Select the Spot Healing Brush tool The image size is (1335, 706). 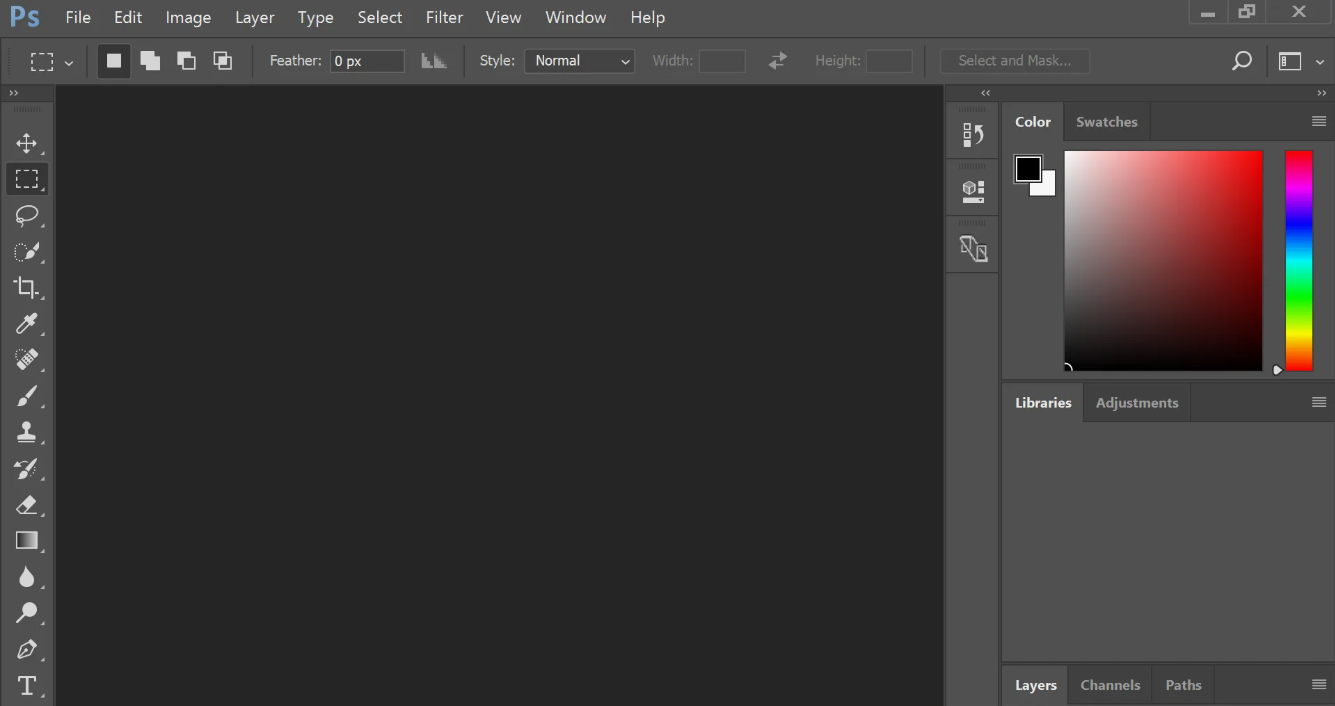tap(27, 360)
